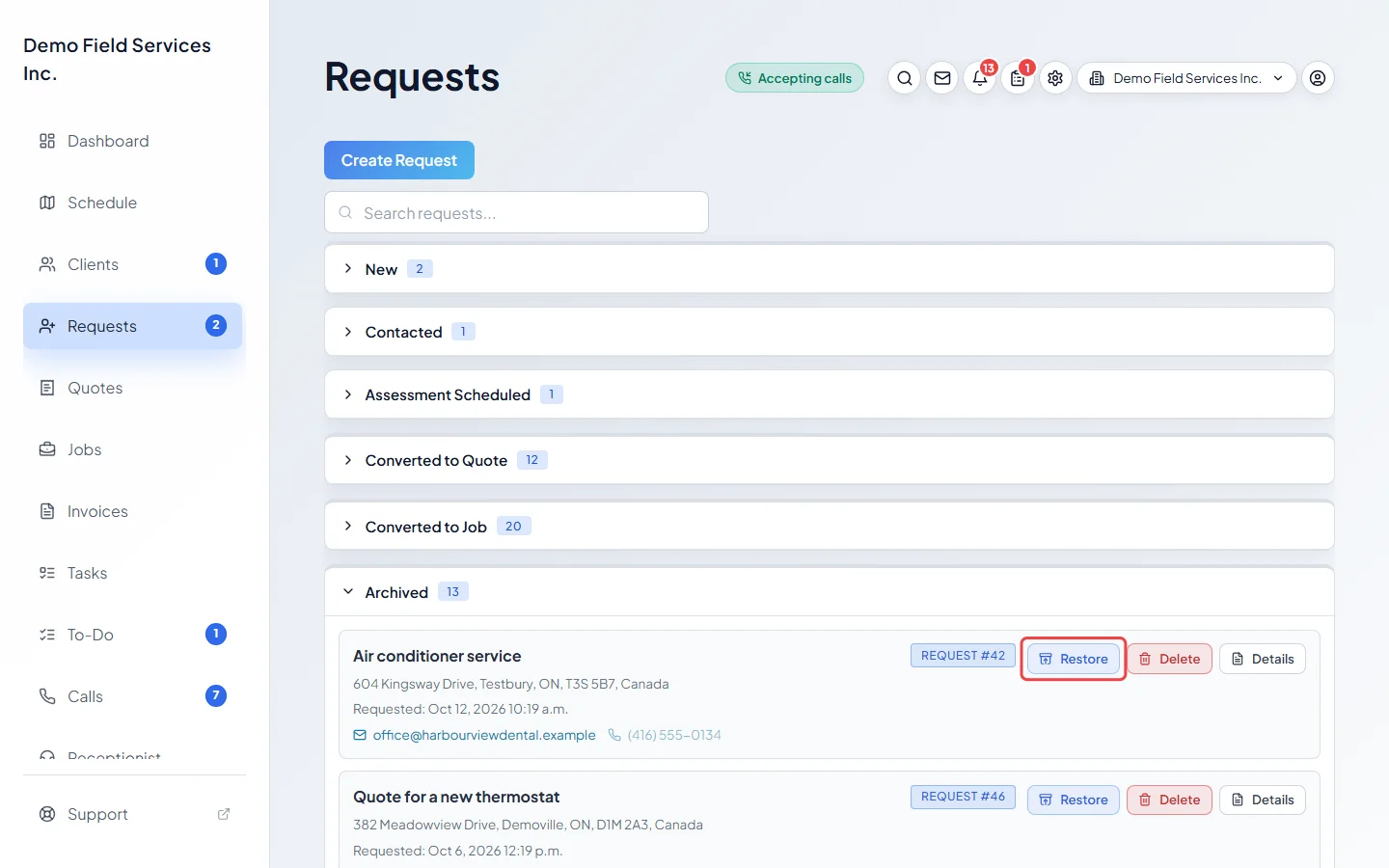Focus the Search requests field
This screenshot has height=868, width=1389.
(516, 212)
